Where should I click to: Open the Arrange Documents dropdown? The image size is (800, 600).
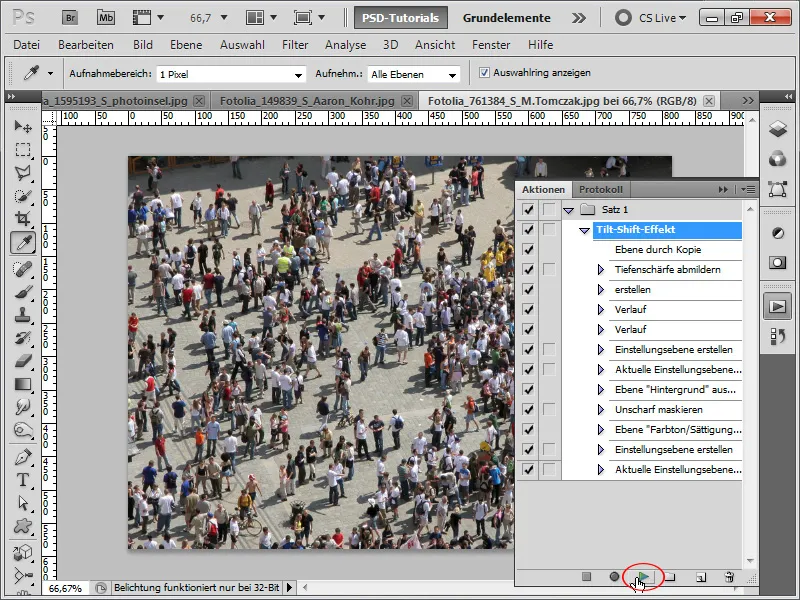coord(261,18)
